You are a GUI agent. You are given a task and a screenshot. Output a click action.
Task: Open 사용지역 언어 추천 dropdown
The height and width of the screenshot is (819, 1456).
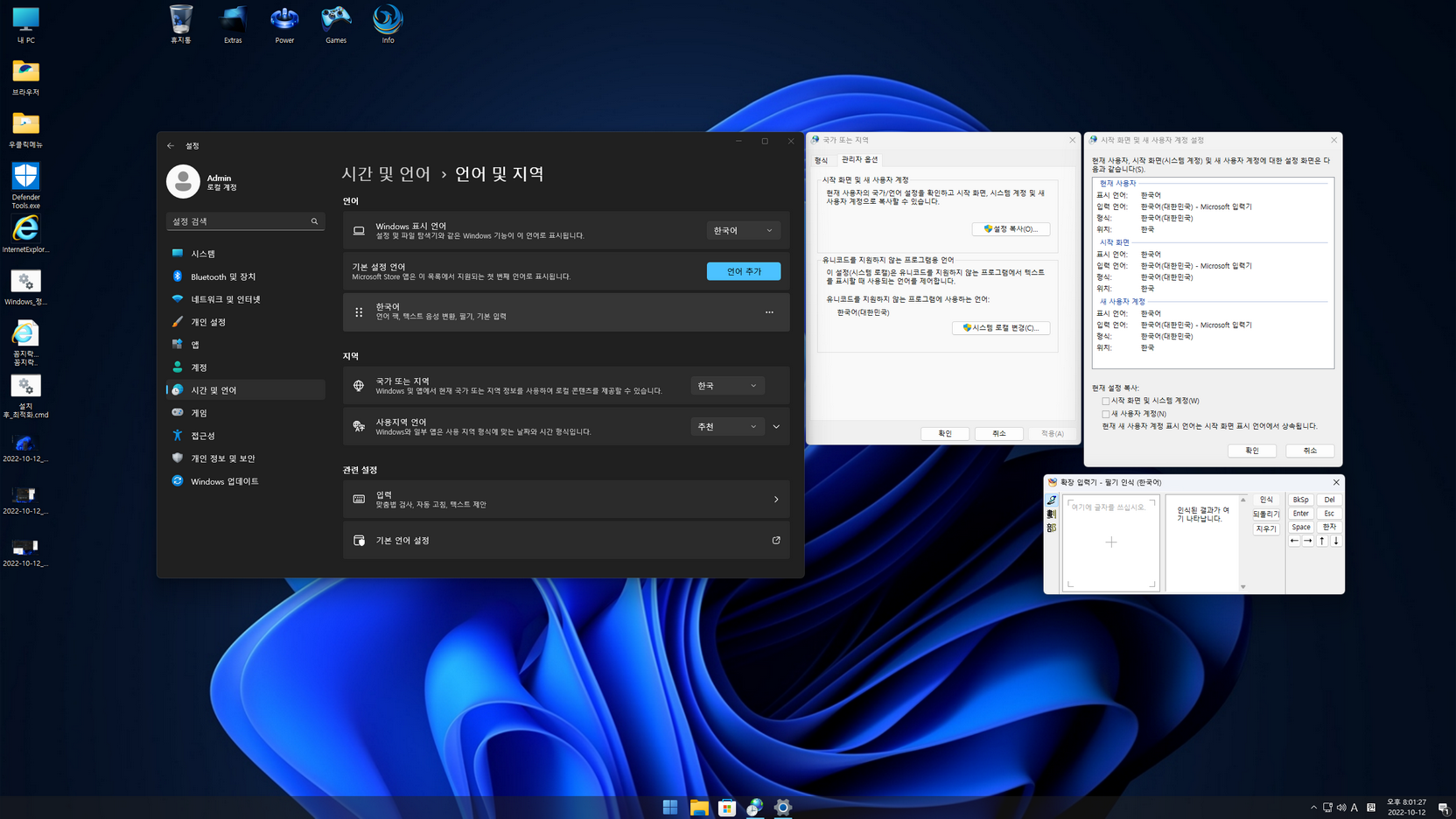click(x=727, y=427)
